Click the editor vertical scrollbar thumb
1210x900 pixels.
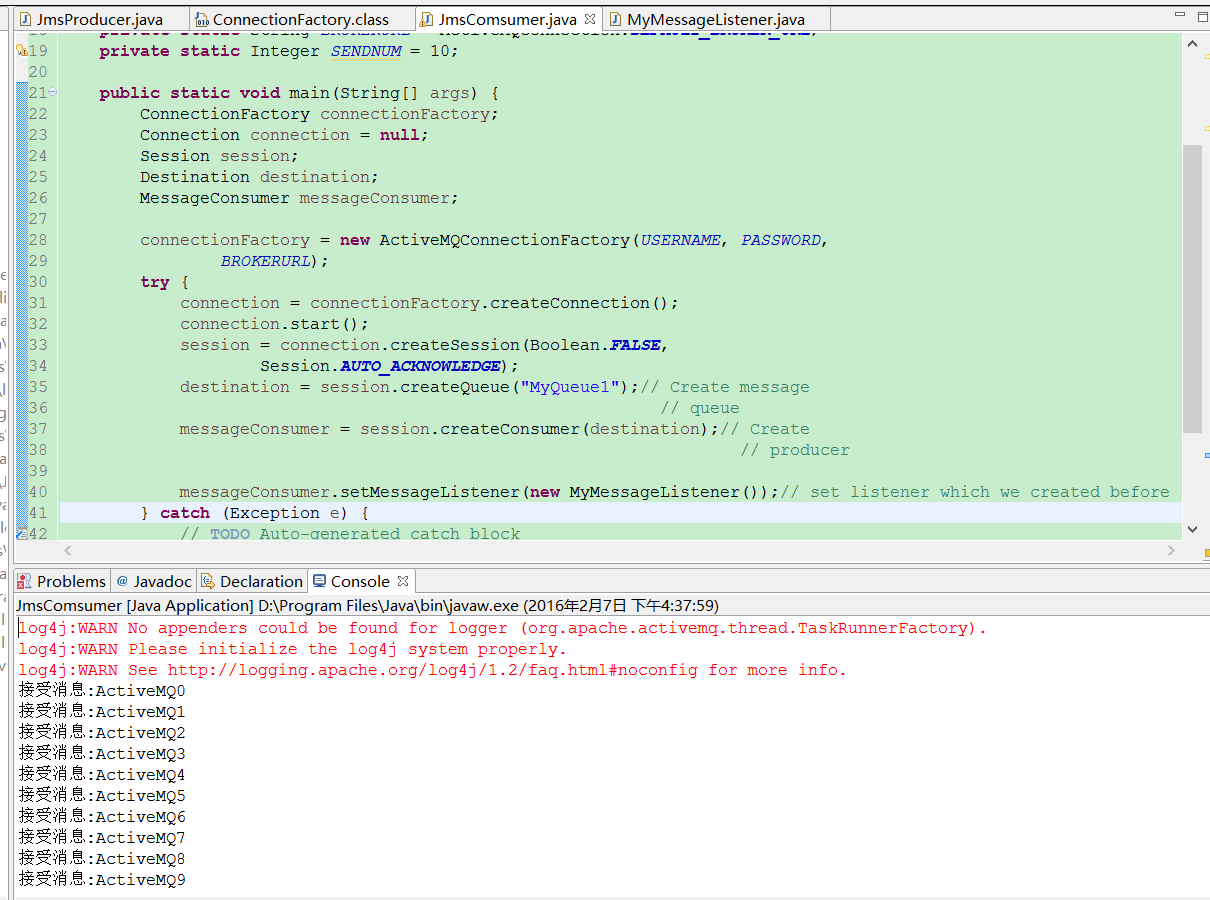[x=1192, y=288]
